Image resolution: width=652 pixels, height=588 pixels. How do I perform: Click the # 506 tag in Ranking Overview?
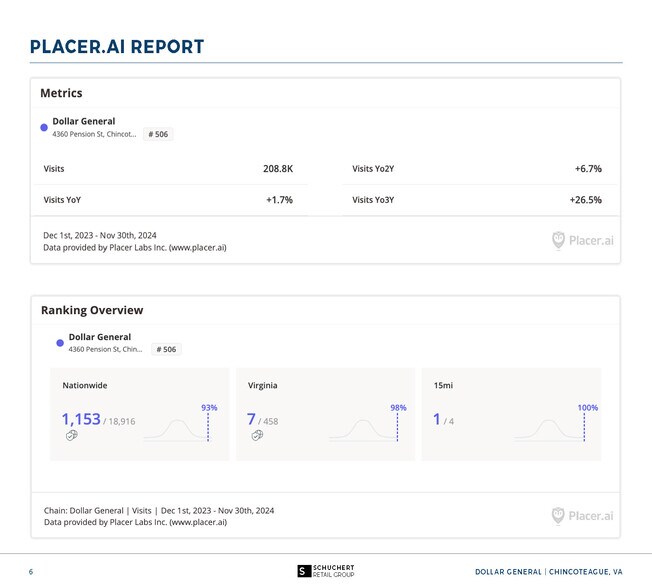coord(166,349)
